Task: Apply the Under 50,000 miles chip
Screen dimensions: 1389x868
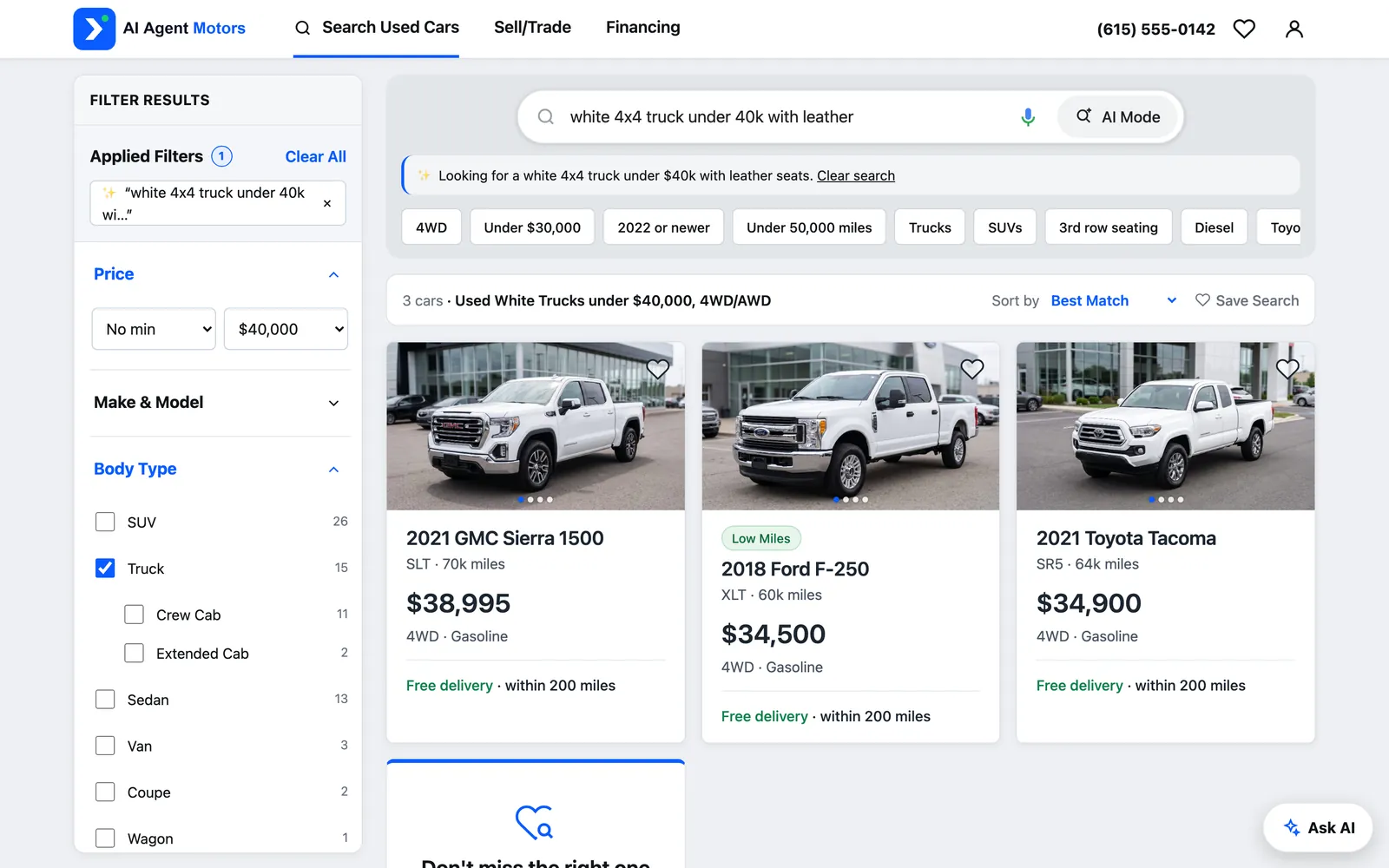Action: 809,227
